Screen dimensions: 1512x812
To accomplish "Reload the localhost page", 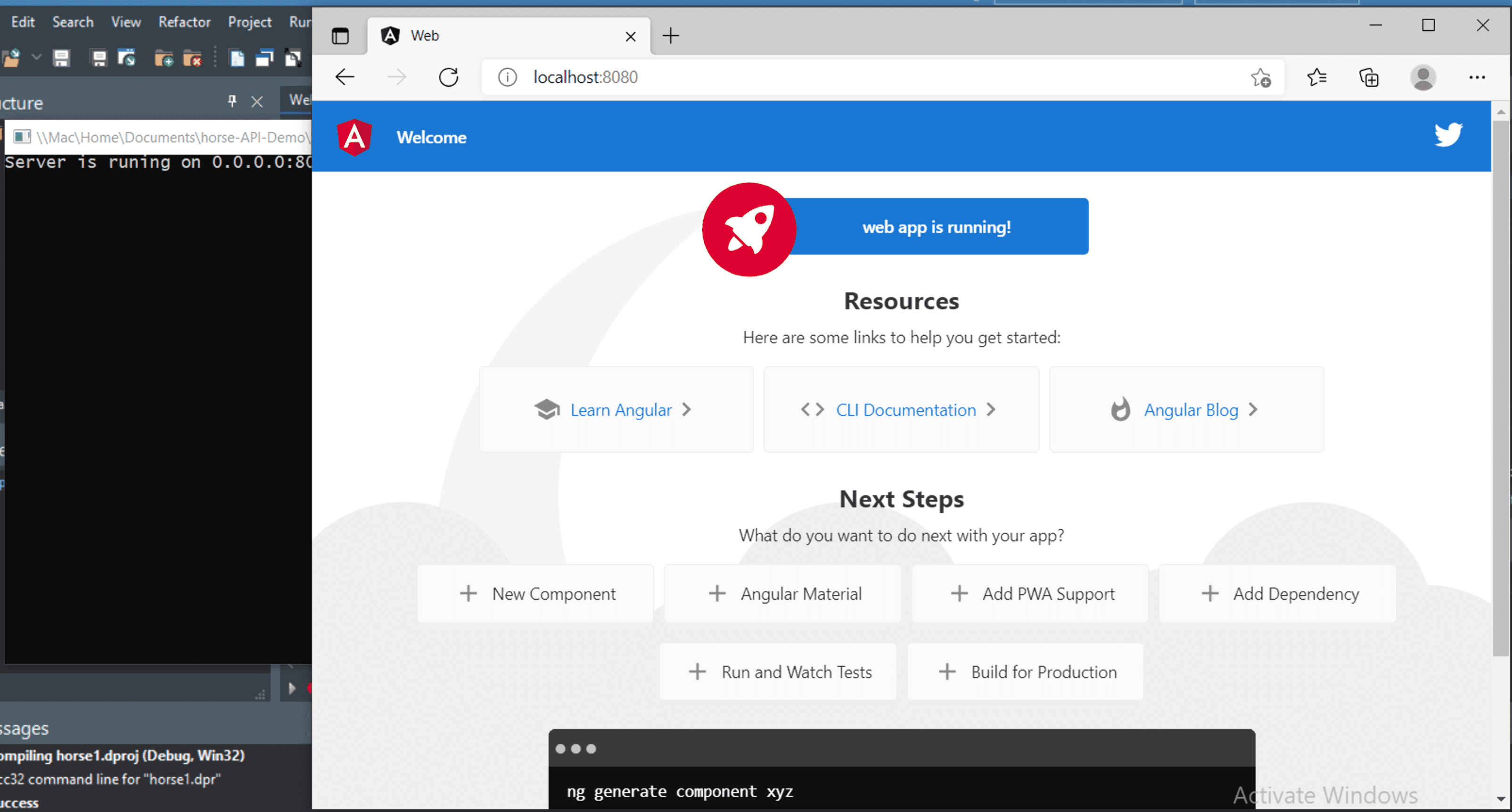I will coord(448,77).
